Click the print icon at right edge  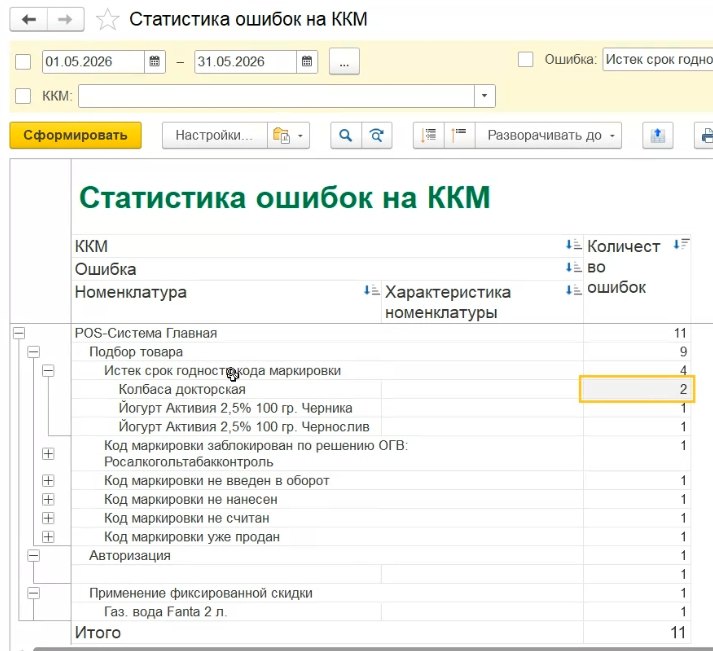(x=705, y=135)
